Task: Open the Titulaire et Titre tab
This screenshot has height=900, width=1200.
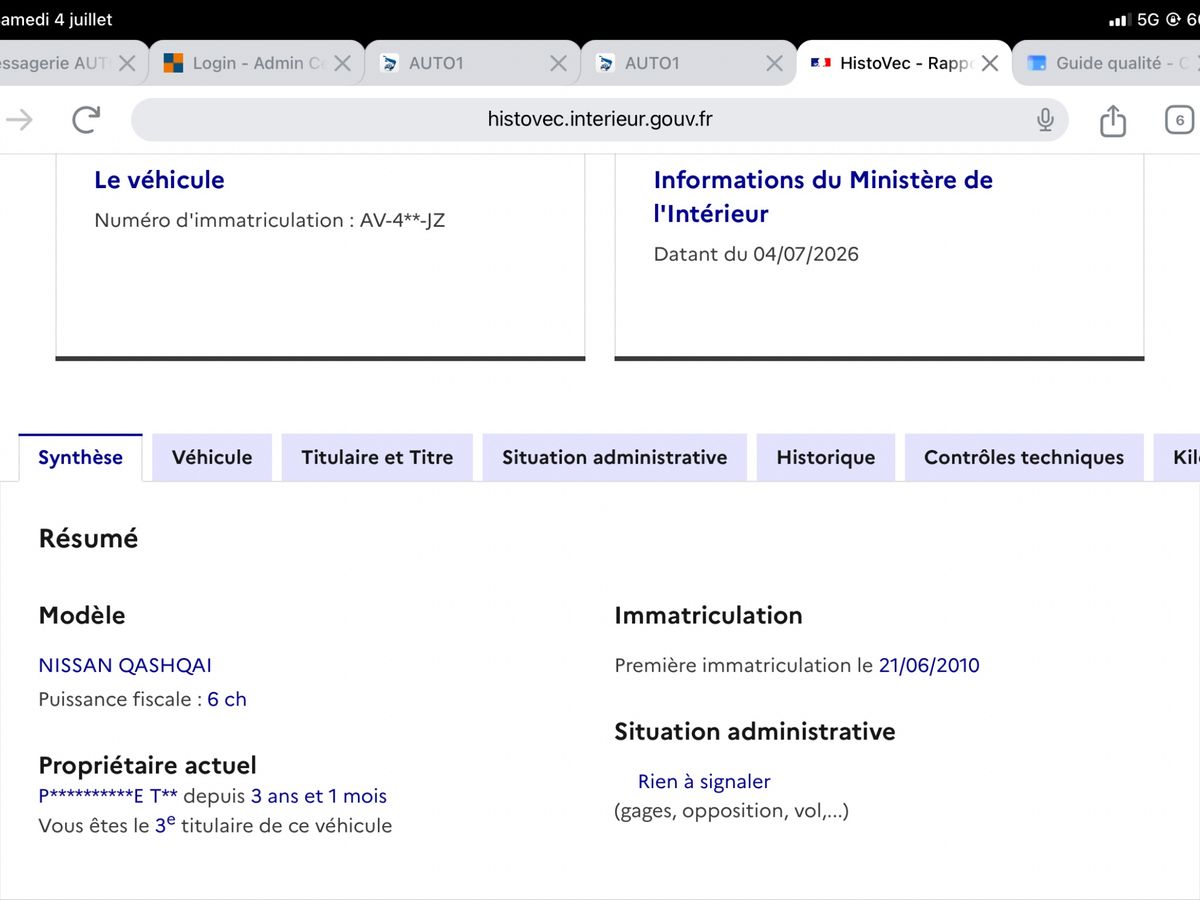Action: 377,457
